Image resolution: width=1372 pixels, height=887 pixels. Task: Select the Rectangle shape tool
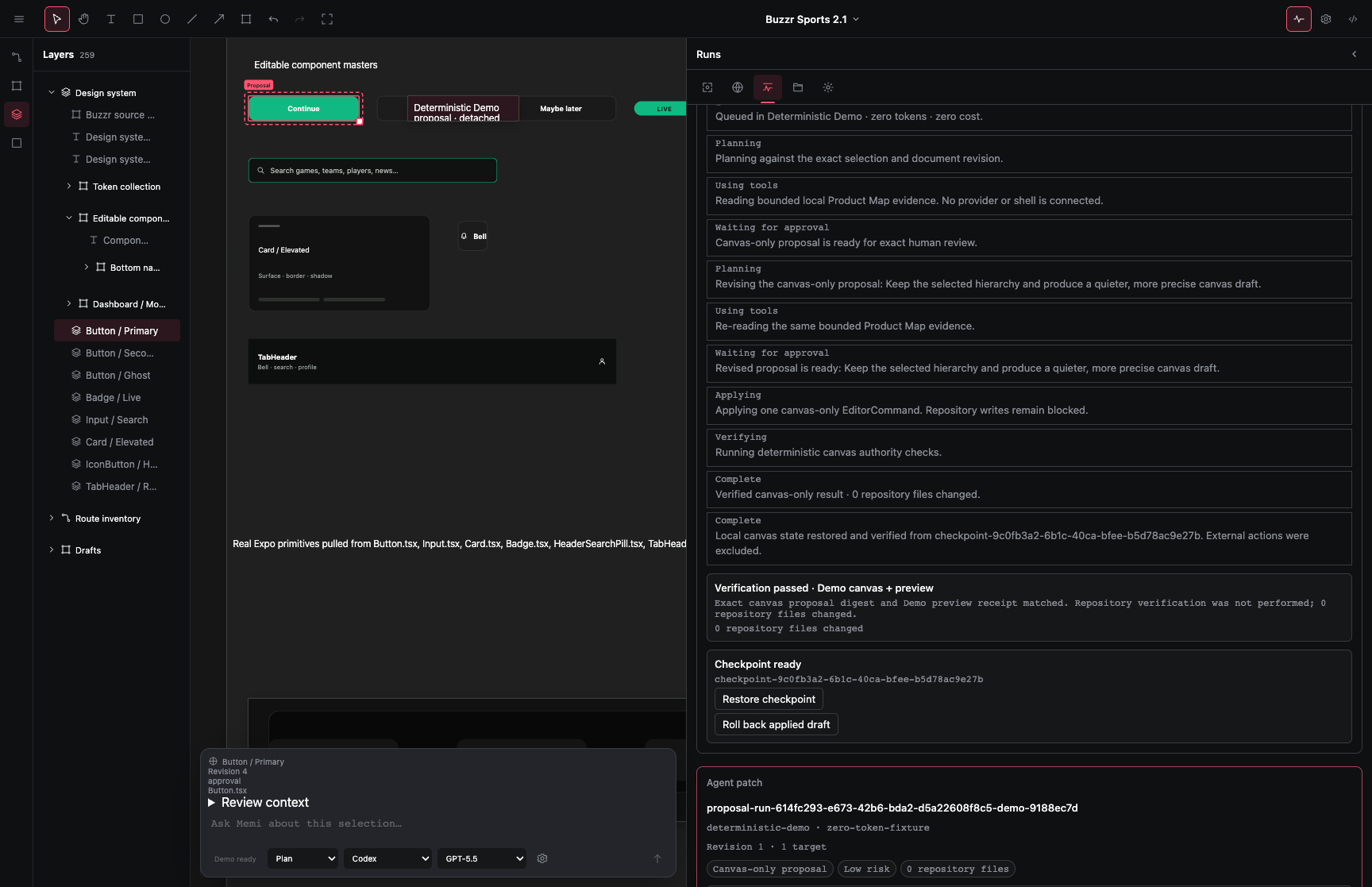coord(138,19)
